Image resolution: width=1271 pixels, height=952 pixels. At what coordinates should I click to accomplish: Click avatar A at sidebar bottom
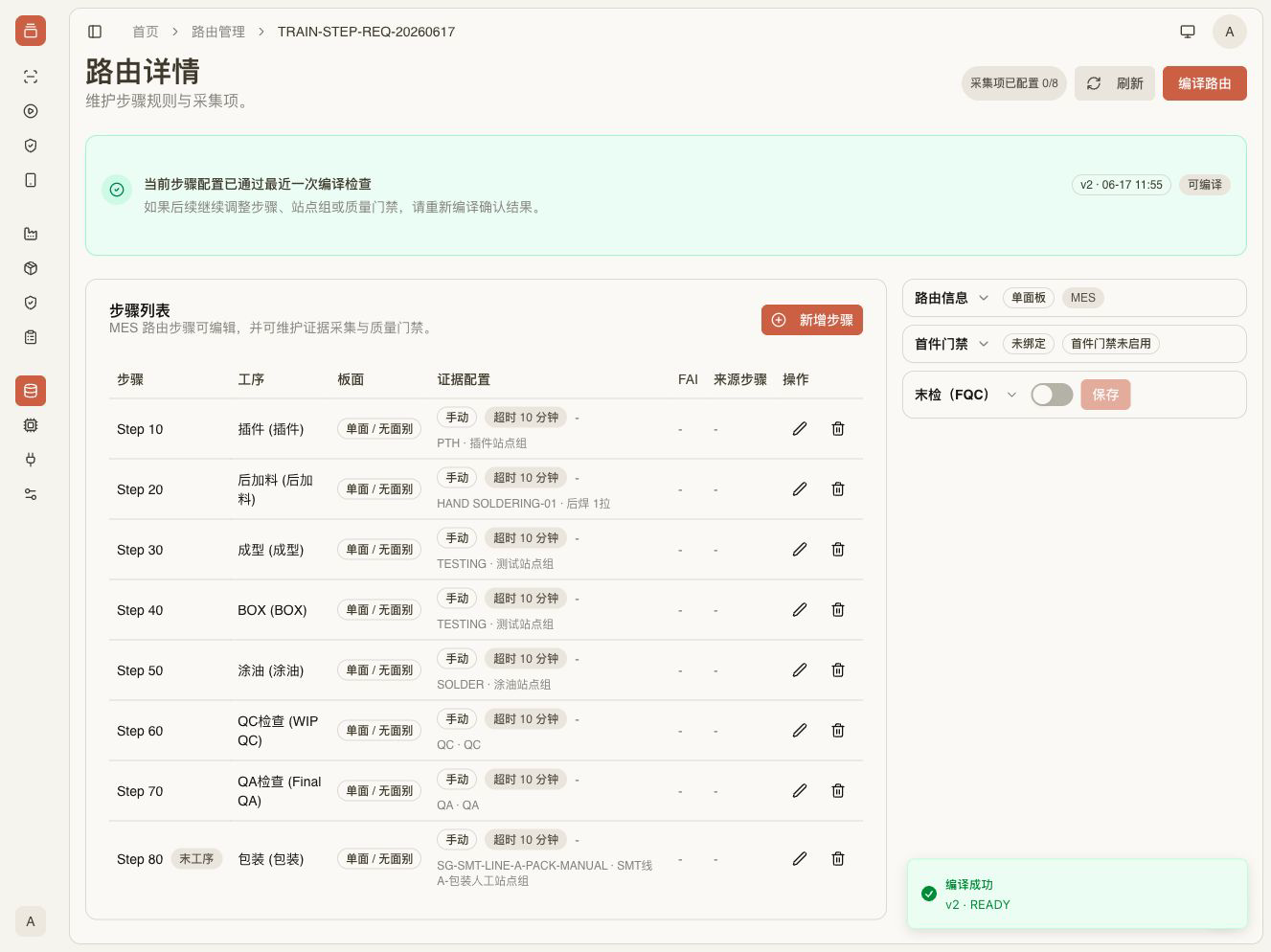click(31, 921)
